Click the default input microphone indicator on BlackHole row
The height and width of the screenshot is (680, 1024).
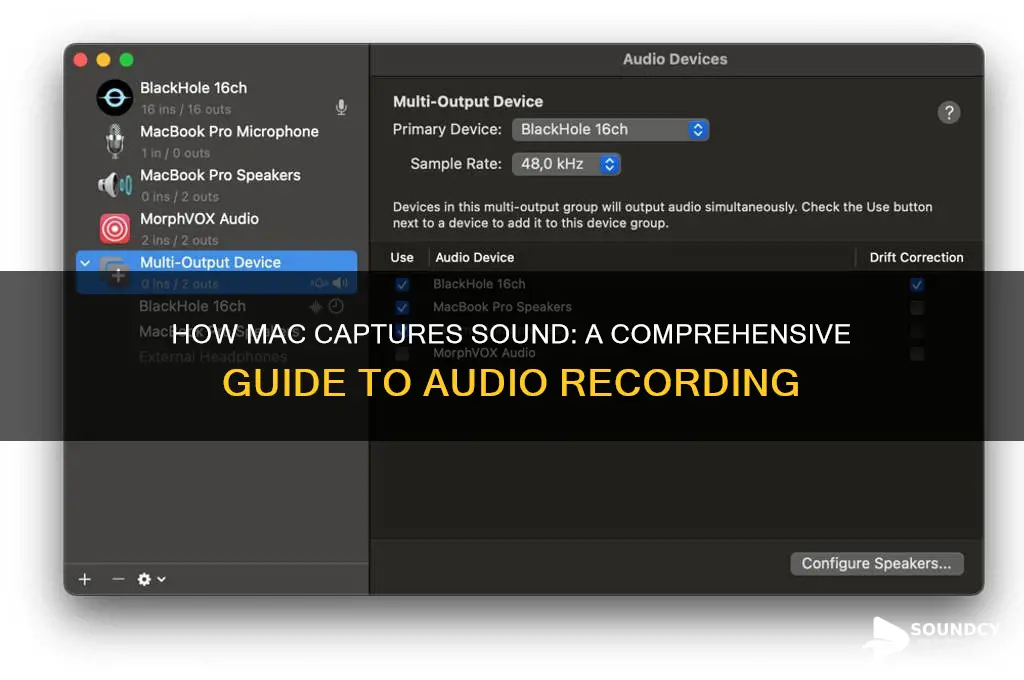click(x=341, y=107)
